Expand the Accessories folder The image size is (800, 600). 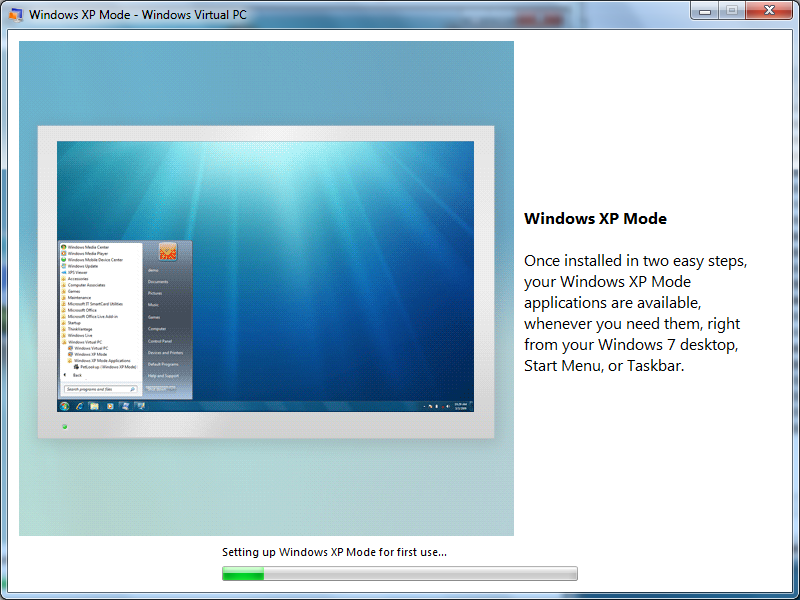[x=85, y=279]
